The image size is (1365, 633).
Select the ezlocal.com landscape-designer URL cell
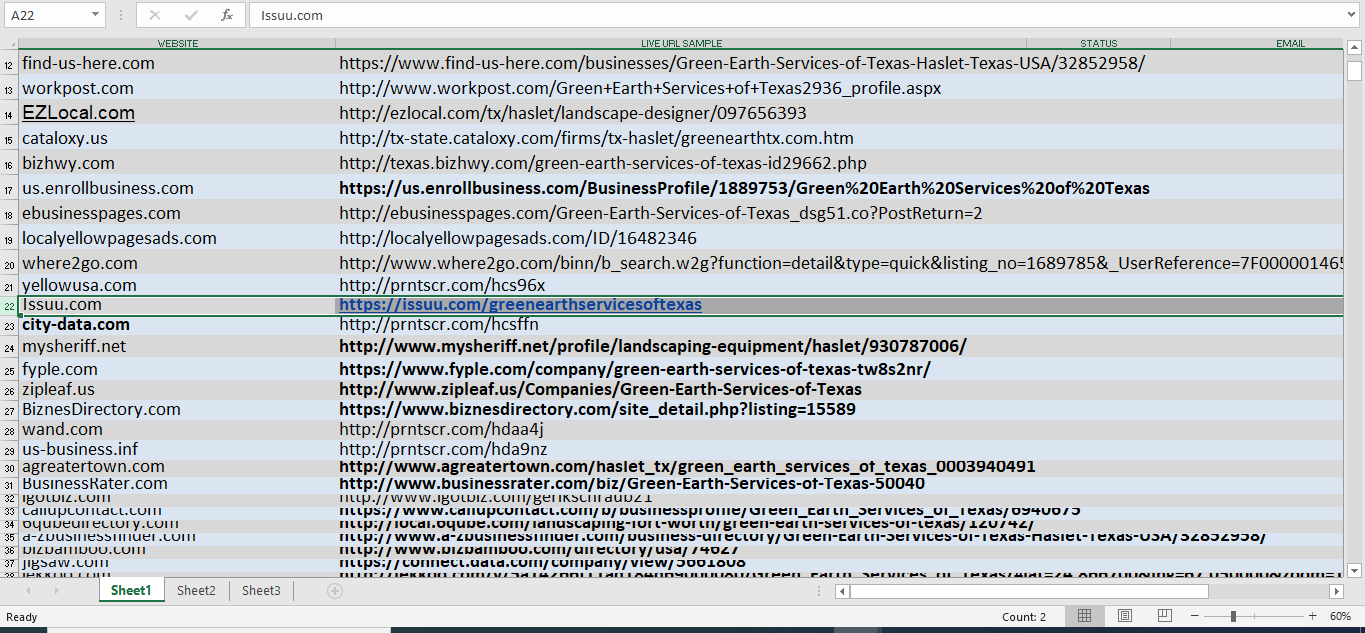tap(681, 113)
